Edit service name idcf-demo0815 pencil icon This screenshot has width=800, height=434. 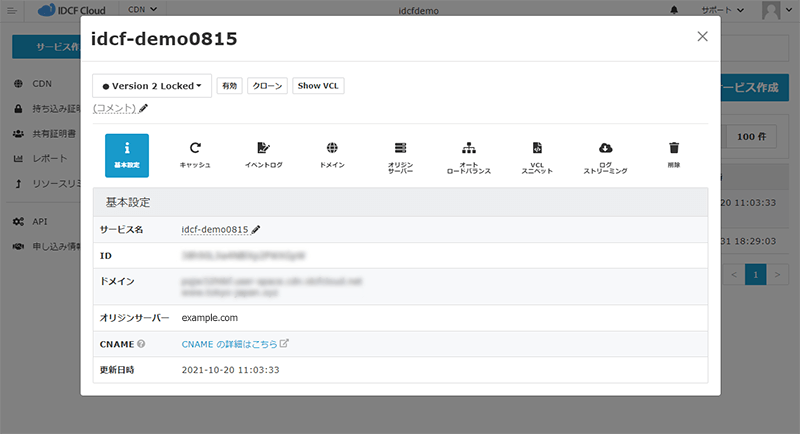click(x=255, y=229)
